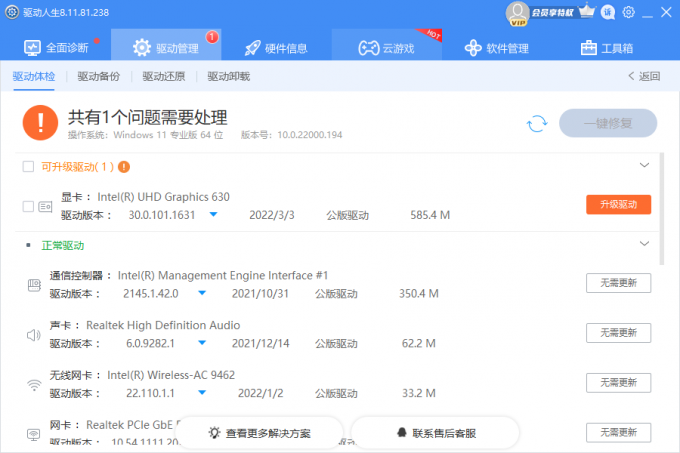Click the 返回 back link
Image resolution: width=680 pixels, height=453 pixels.
point(644,76)
